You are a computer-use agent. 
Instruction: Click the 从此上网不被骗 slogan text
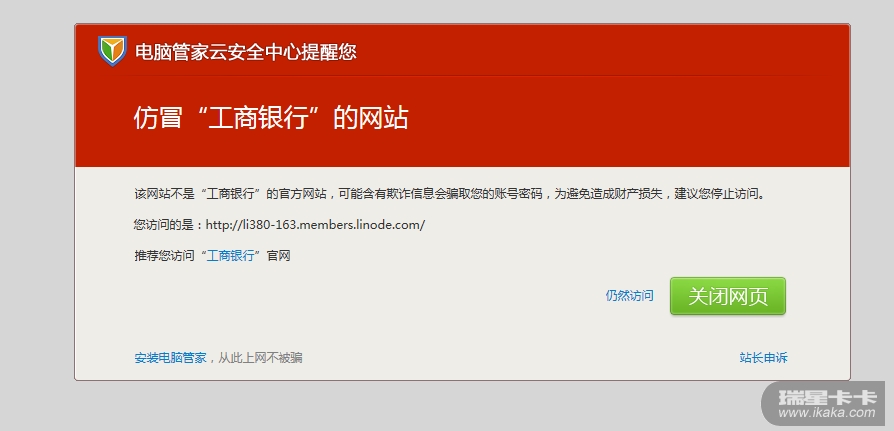point(261,358)
